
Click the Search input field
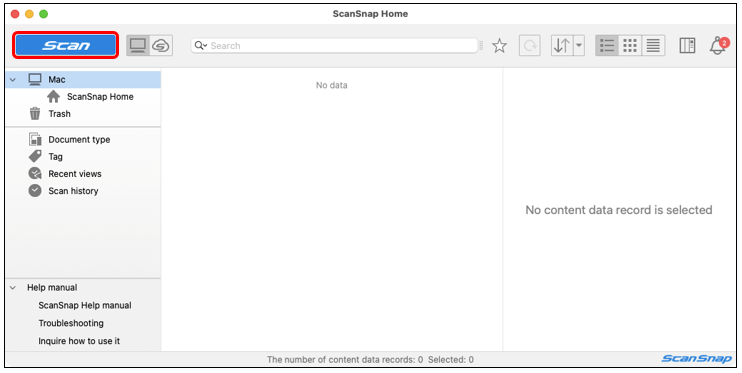(x=334, y=45)
